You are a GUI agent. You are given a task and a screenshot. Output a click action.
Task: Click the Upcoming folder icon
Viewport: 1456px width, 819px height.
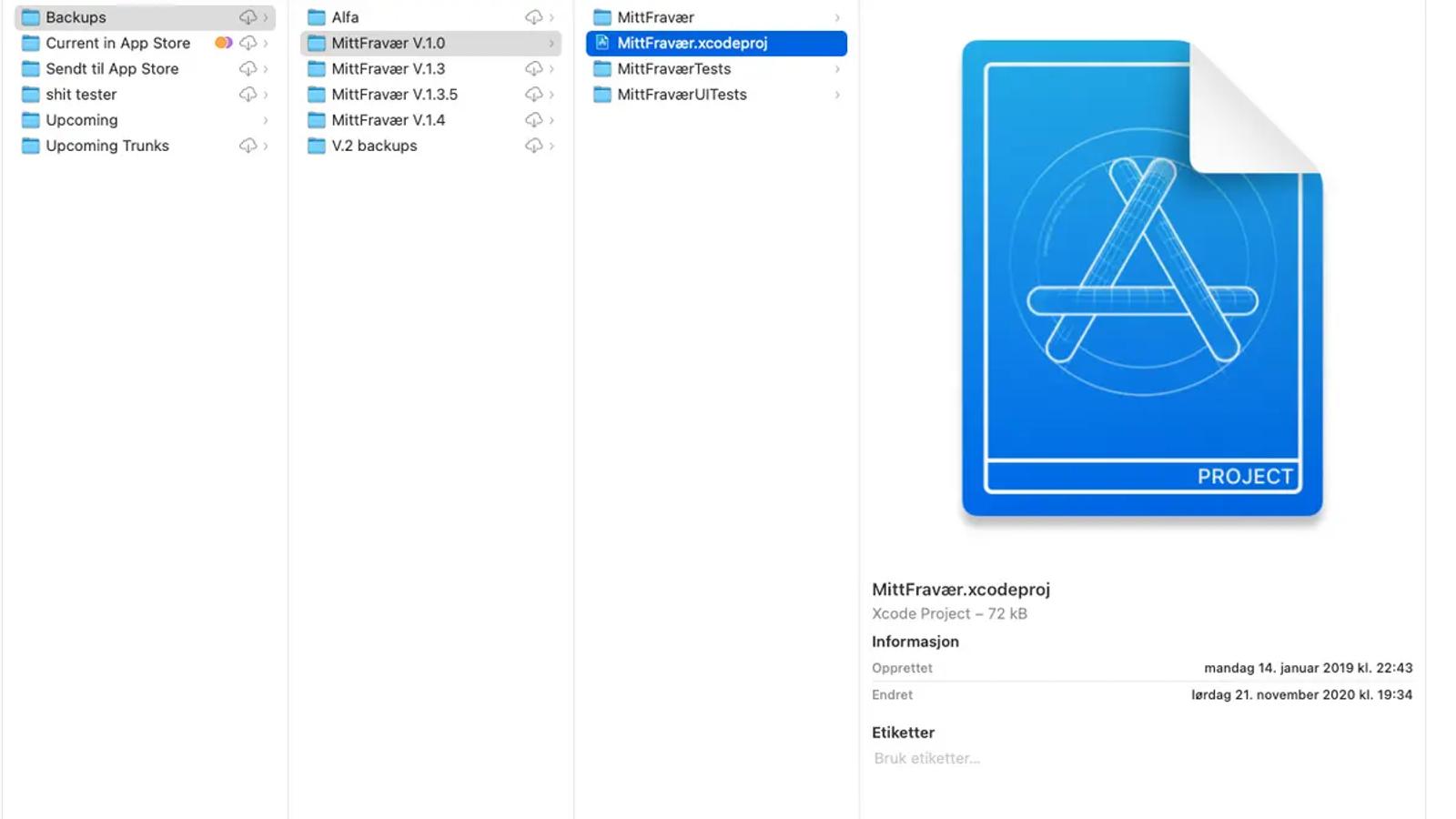coord(31,120)
